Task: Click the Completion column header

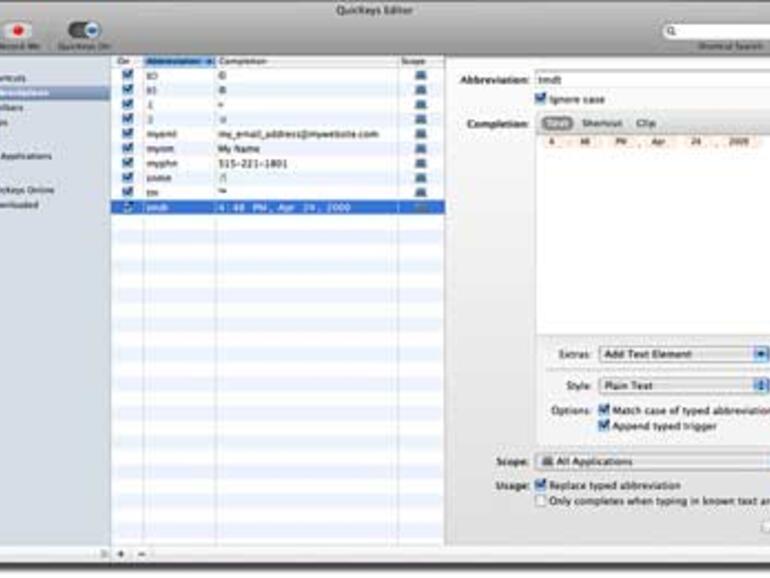Action: (x=307, y=61)
